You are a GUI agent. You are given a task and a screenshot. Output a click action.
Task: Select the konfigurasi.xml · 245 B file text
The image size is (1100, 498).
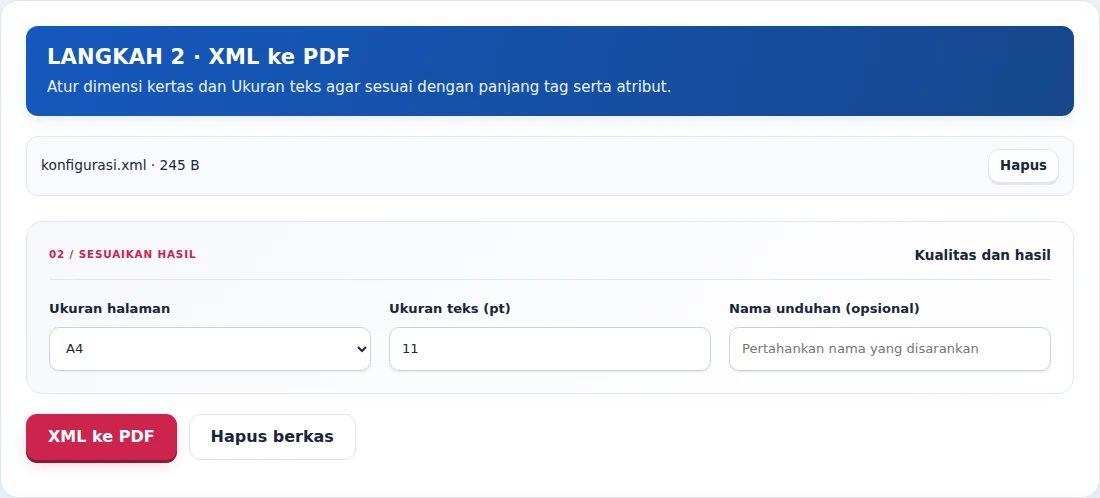click(120, 166)
